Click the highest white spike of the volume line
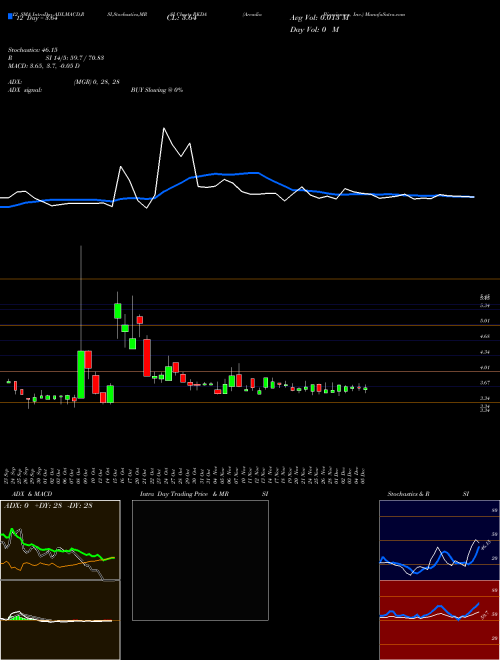This screenshot has height=660, width=500. (164, 129)
